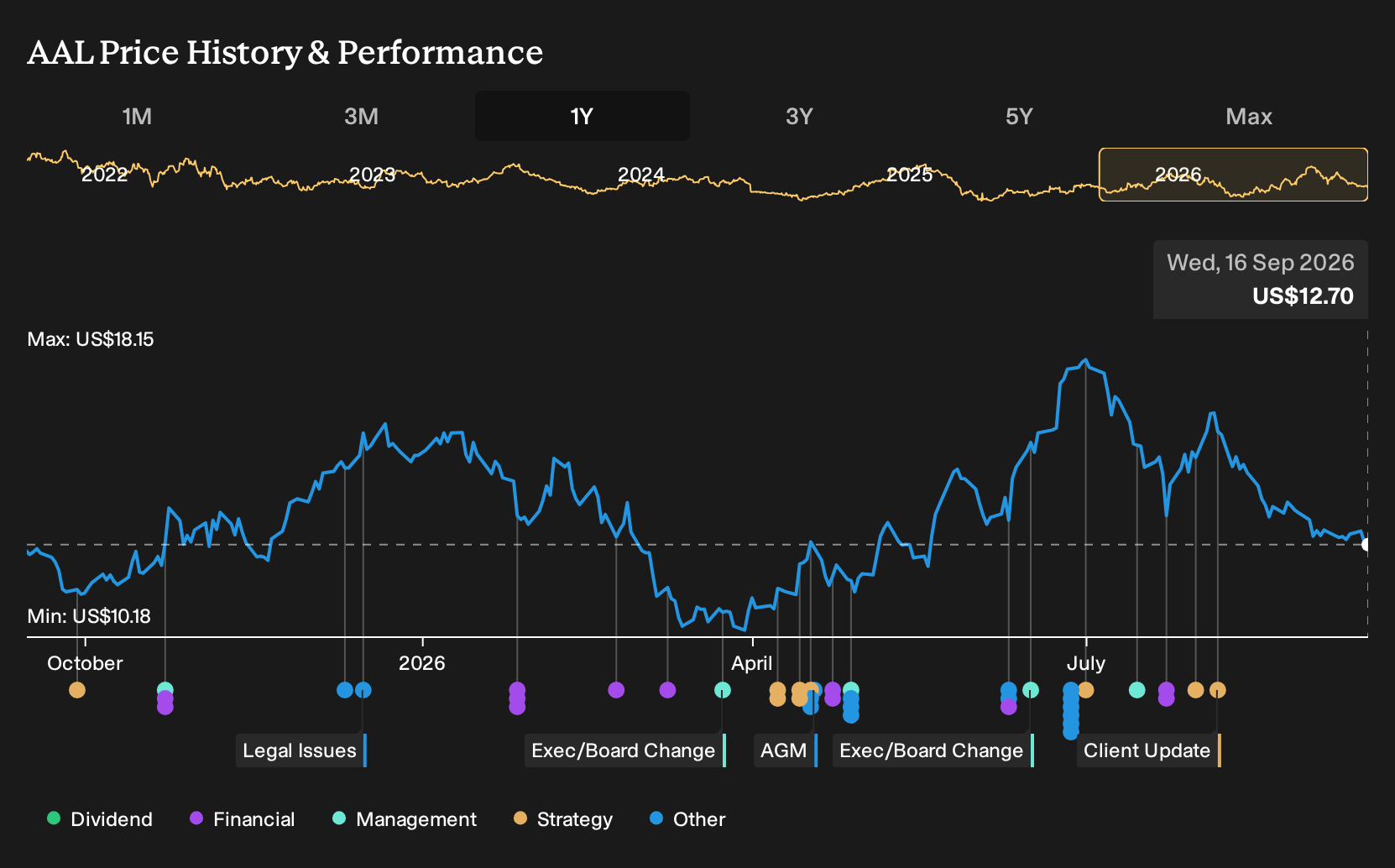The height and width of the screenshot is (868, 1395).
Task: Switch to the 3Y time range
Action: point(799,116)
